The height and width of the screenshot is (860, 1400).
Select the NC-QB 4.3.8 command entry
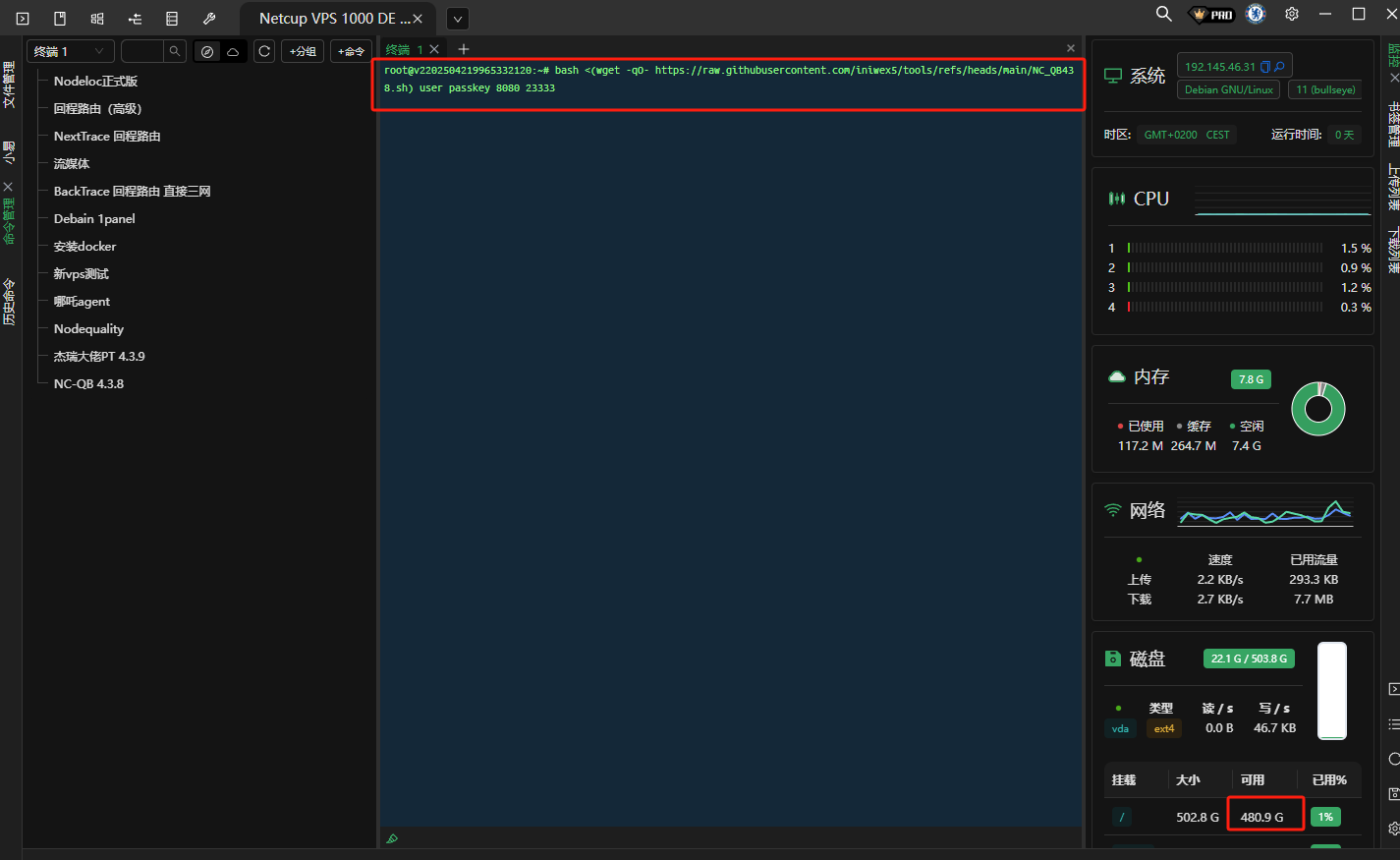[x=88, y=383]
